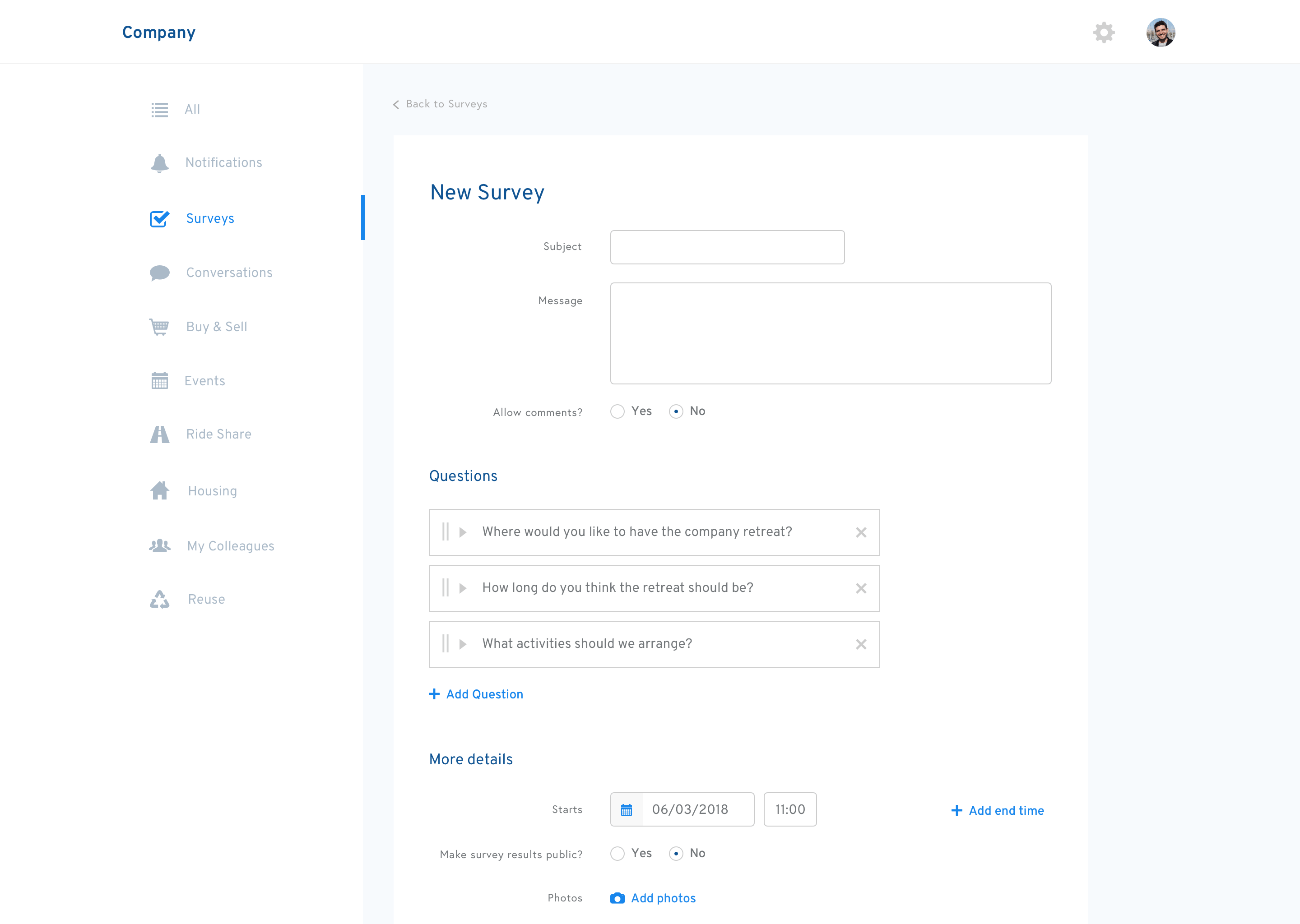
Task: Select No for Allow comments
Action: tap(676, 411)
